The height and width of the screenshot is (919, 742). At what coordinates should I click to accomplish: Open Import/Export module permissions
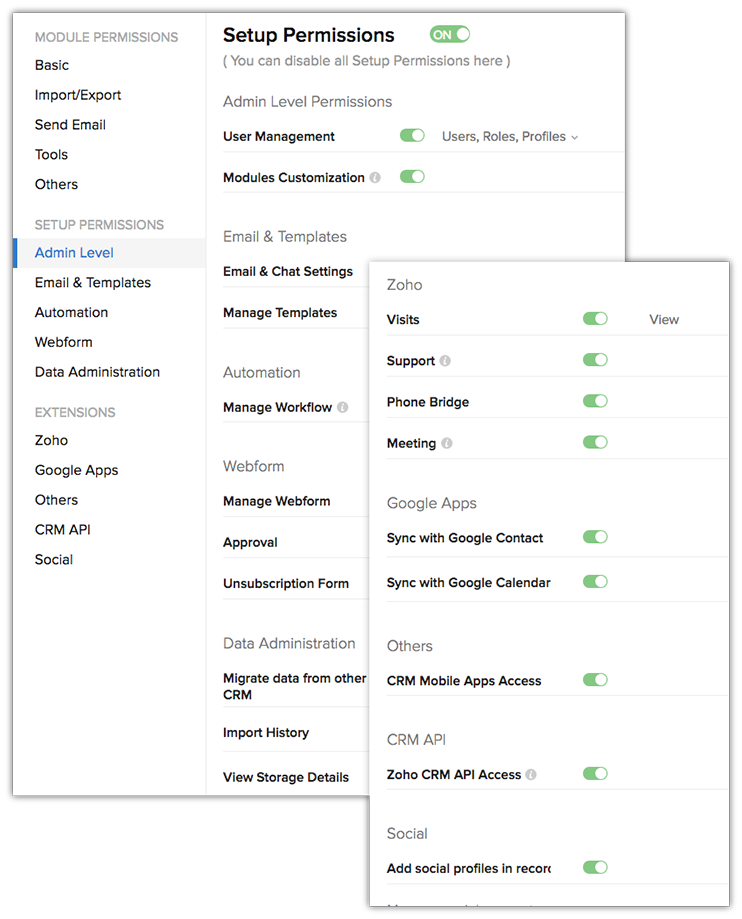[x=78, y=95]
